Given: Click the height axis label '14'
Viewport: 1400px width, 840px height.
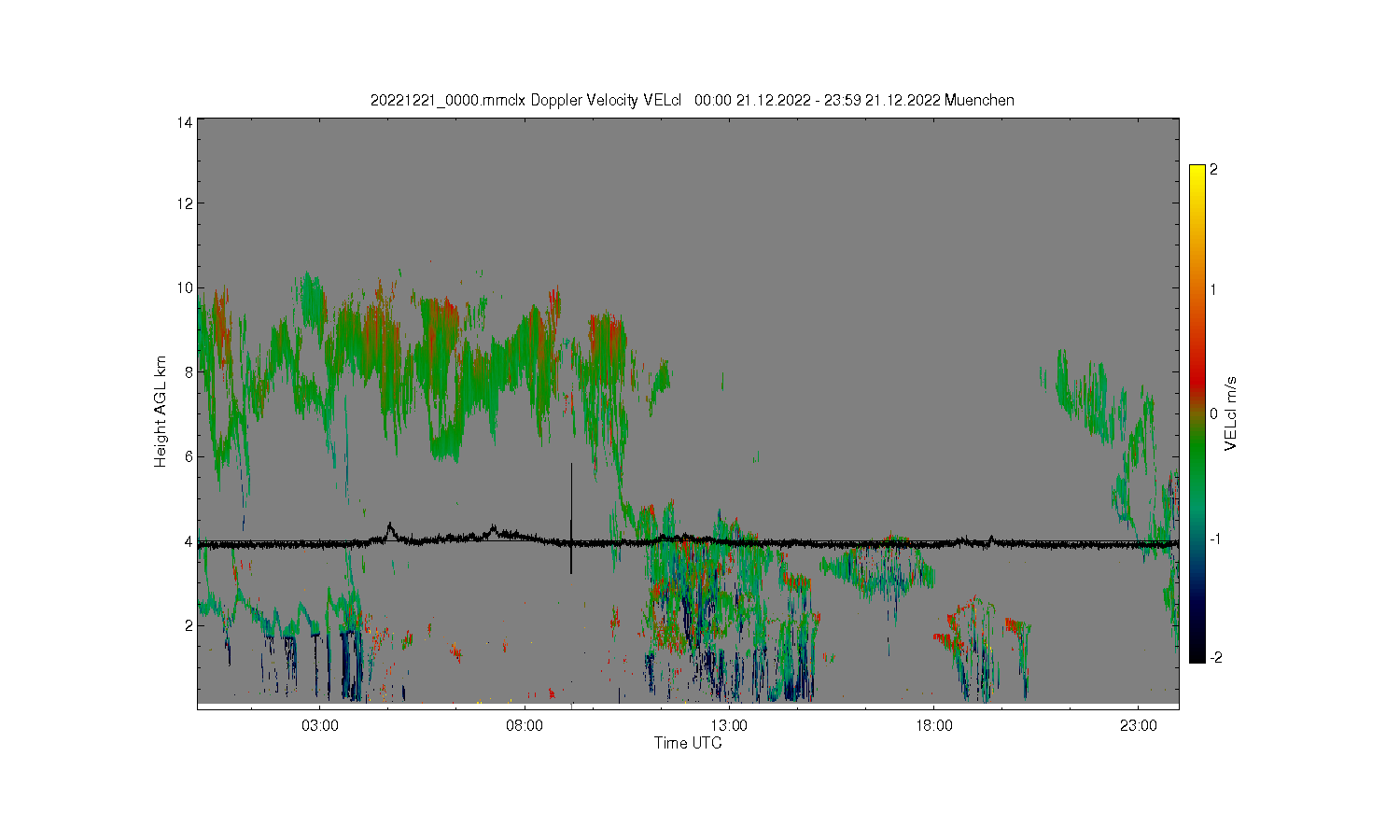Looking at the screenshot, I should point(185,122).
